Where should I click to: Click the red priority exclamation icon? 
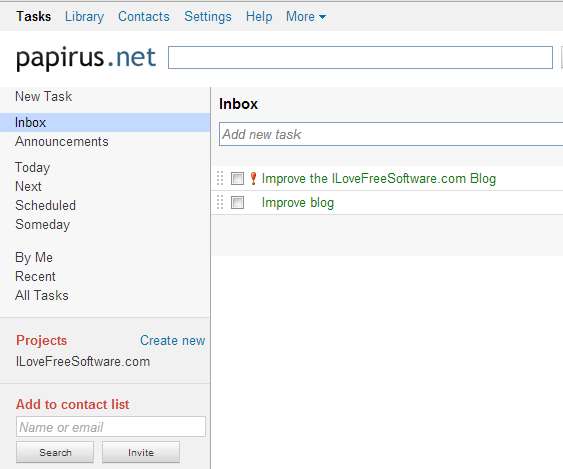tap(253, 178)
